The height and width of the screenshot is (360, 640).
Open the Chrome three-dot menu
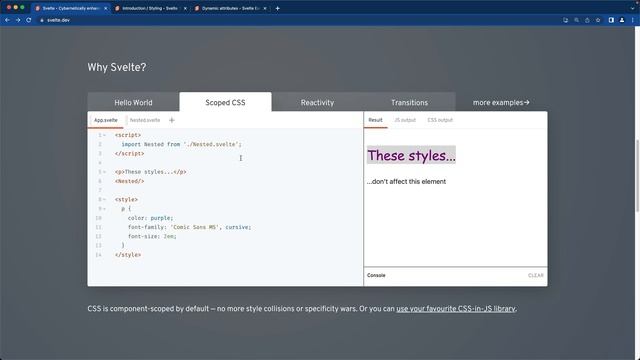[x=632, y=20]
